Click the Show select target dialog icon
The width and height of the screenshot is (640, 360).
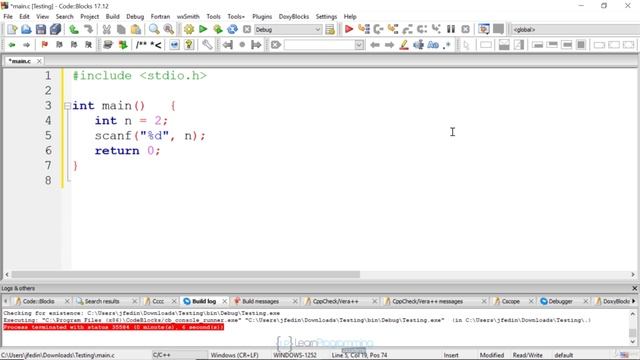tap(330, 29)
